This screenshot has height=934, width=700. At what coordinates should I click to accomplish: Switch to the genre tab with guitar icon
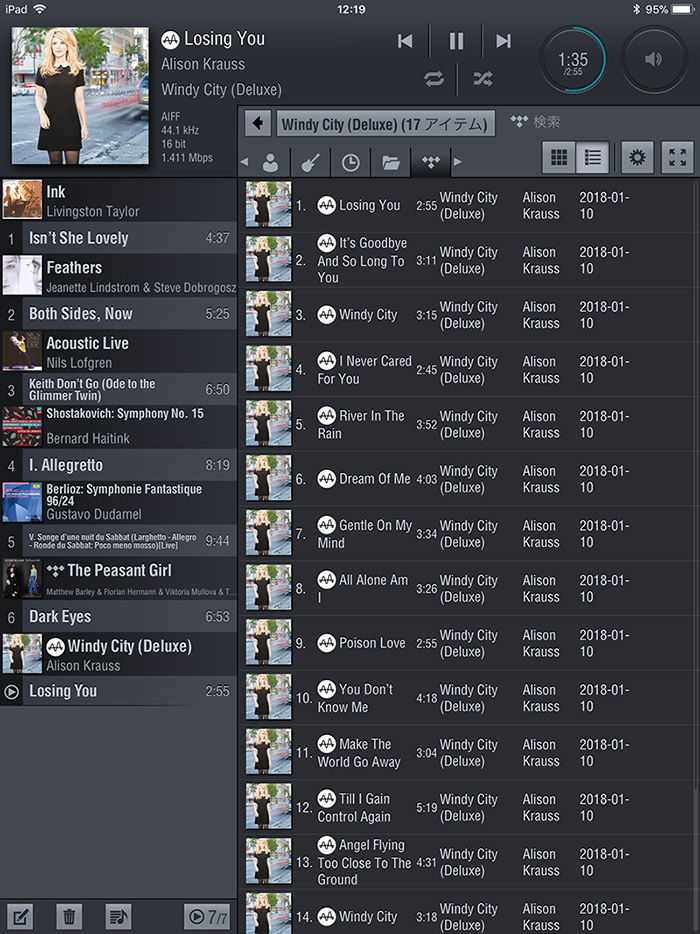pos(310,162)
